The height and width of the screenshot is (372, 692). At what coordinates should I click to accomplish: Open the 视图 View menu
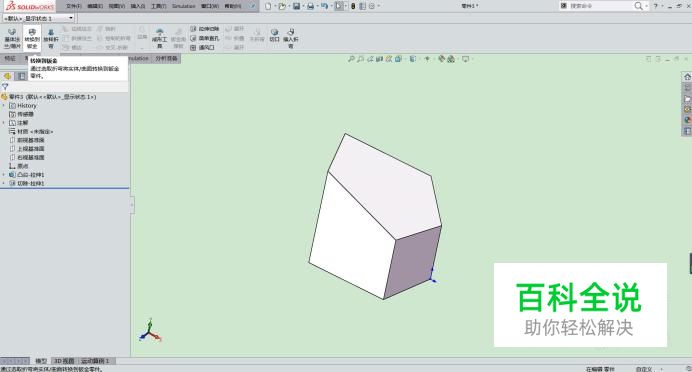pos(117,6)
